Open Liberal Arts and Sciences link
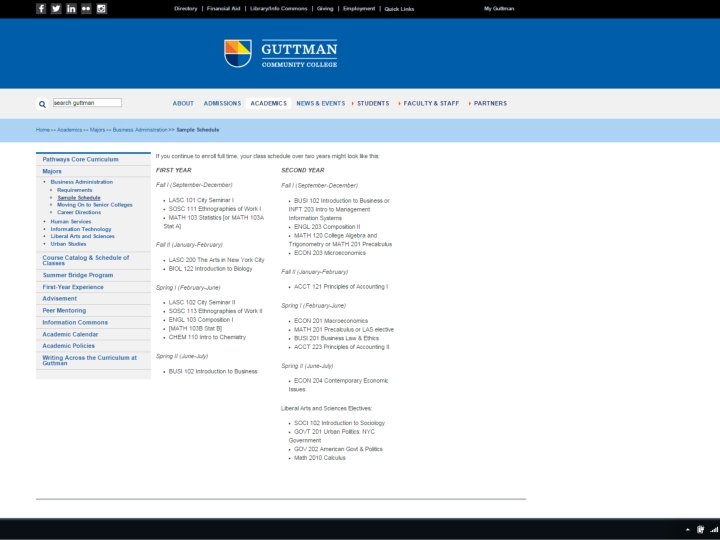720x540 pixels. [x=83, y=236]
